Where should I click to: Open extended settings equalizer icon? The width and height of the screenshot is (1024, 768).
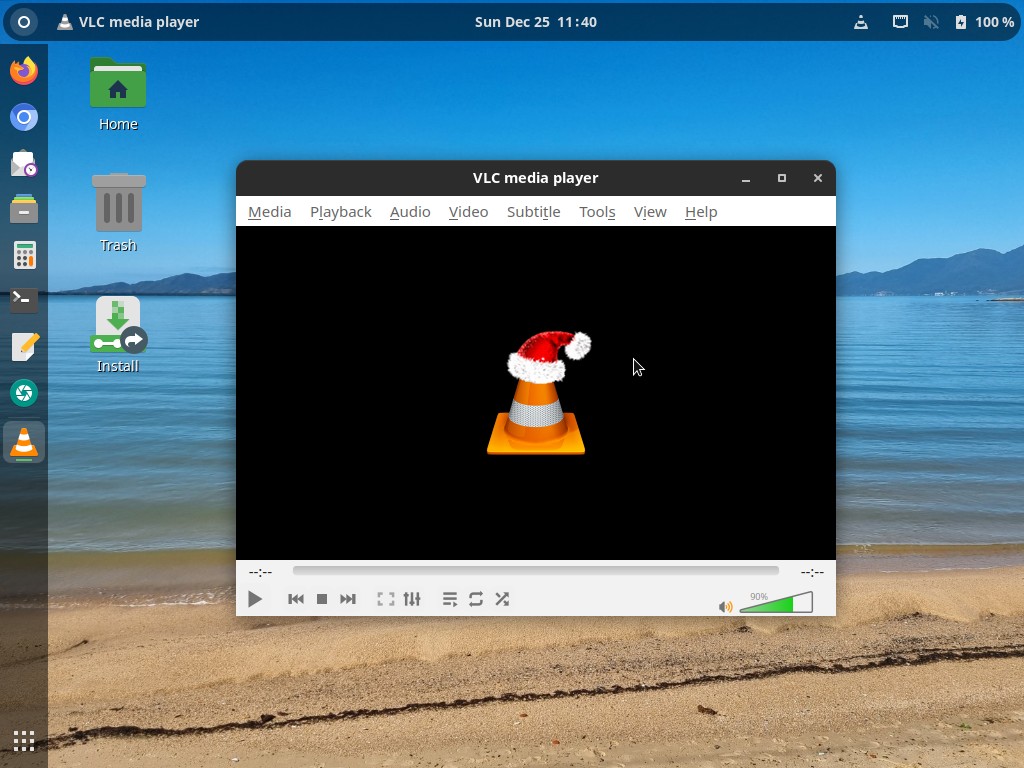412,599
